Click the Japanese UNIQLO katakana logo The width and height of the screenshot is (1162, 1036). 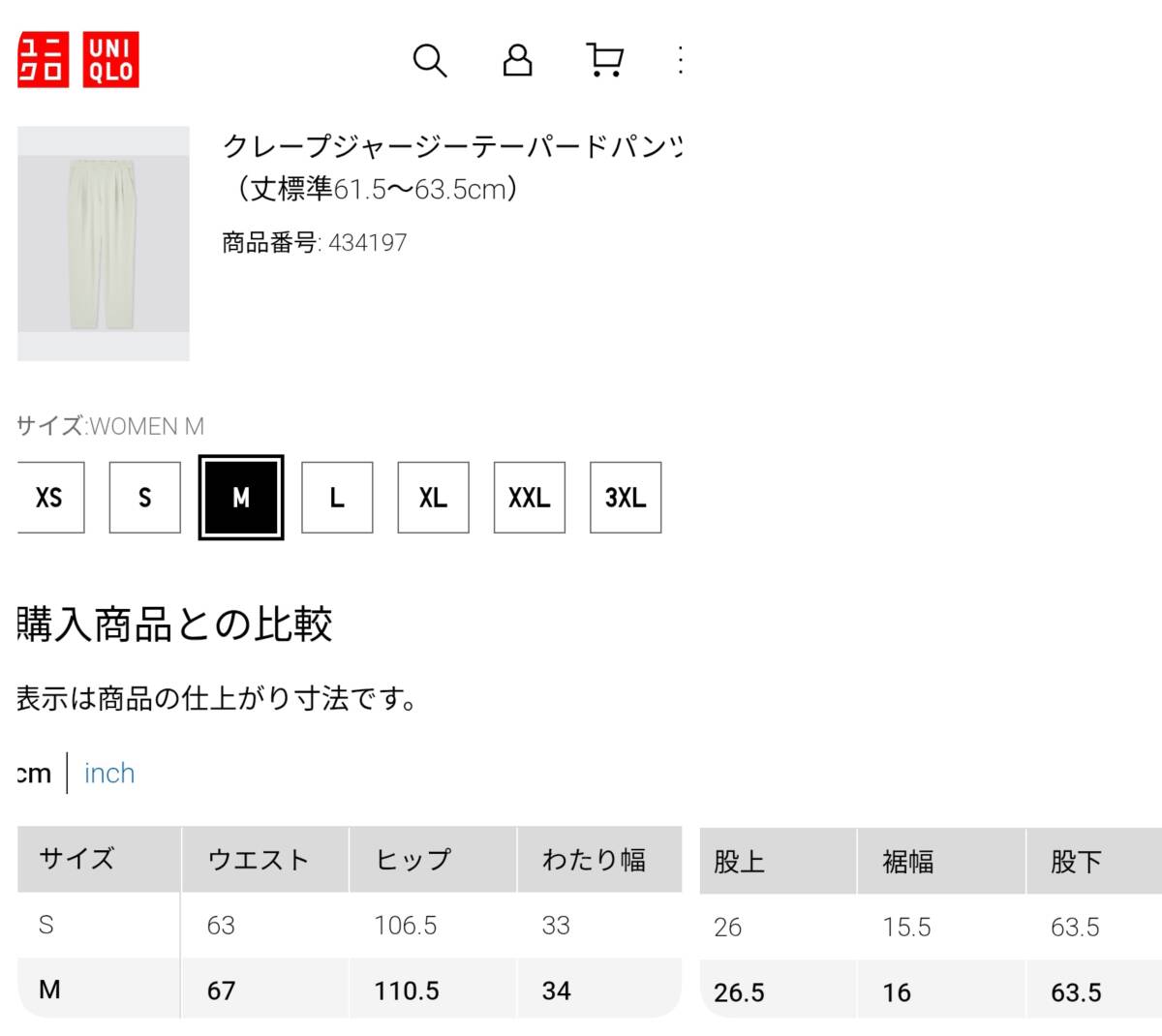[44, 60]
